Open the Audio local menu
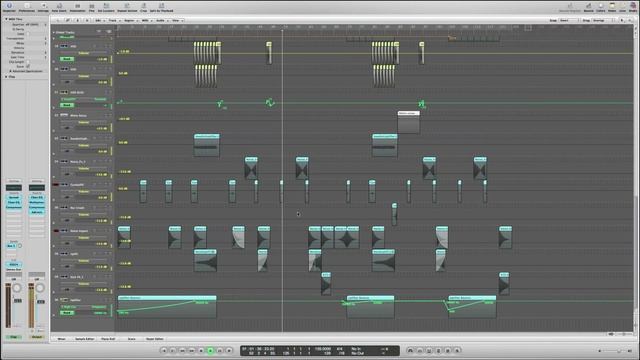The width and height of the screenshot is (640, 360). tap(161, 20)
